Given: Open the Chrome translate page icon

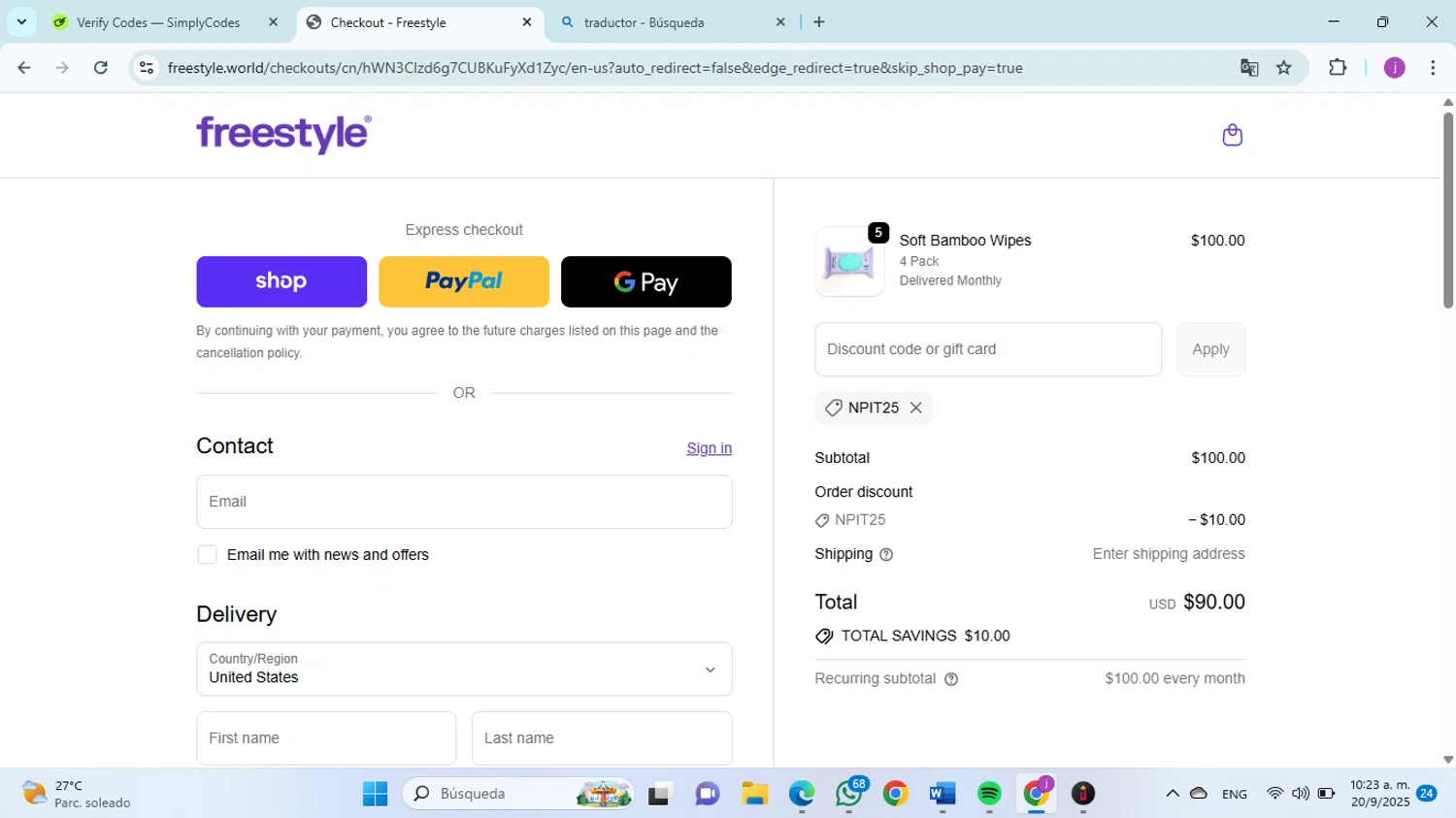Looking at the screenshot, I should tap(1249, 68).
